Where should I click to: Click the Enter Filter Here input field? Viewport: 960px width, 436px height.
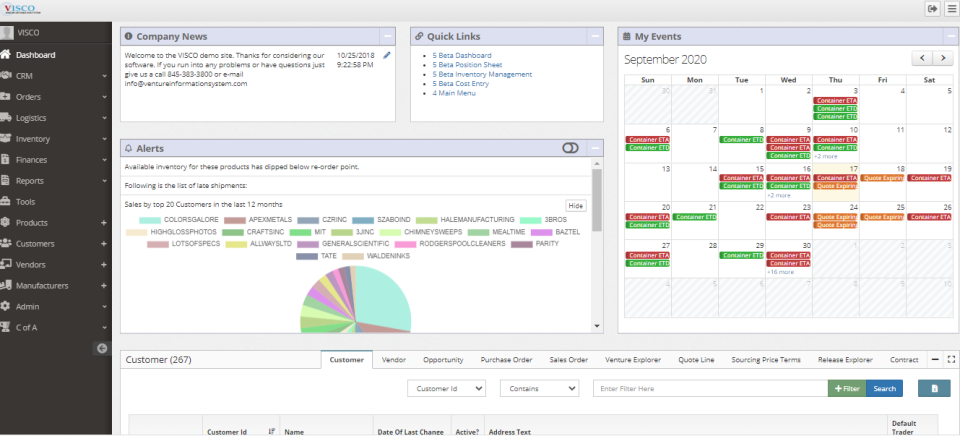710,388
